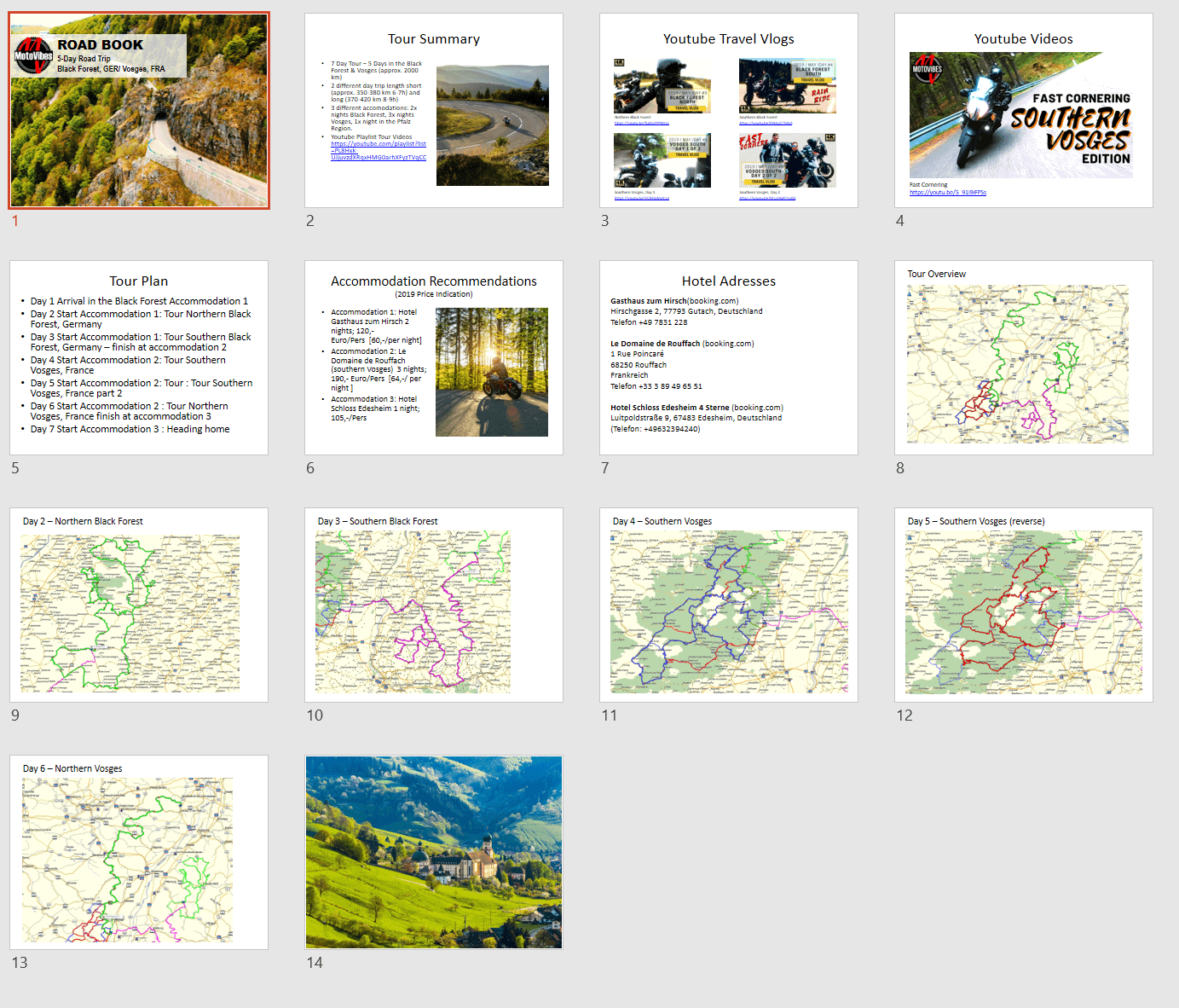This screenshot has width=1179, height=1008.
Task: Click the winding road photo in Tour Summary
Action: [x=492, y=125]
